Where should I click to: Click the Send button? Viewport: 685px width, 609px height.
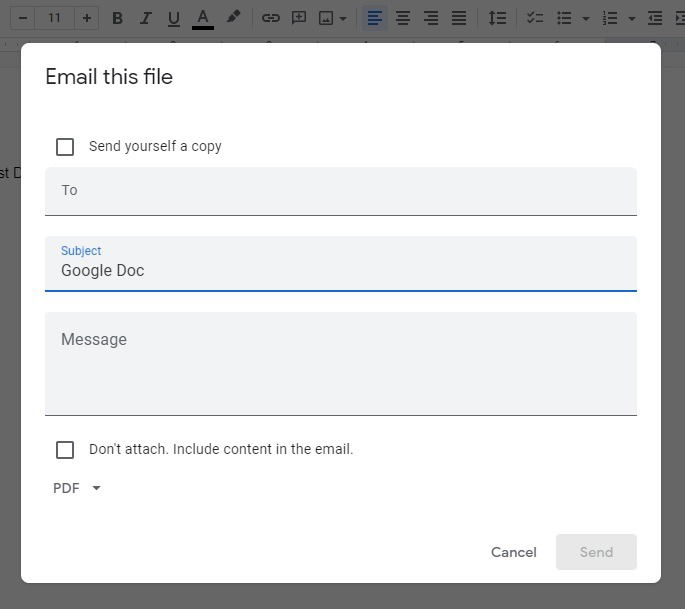point(596,552)
